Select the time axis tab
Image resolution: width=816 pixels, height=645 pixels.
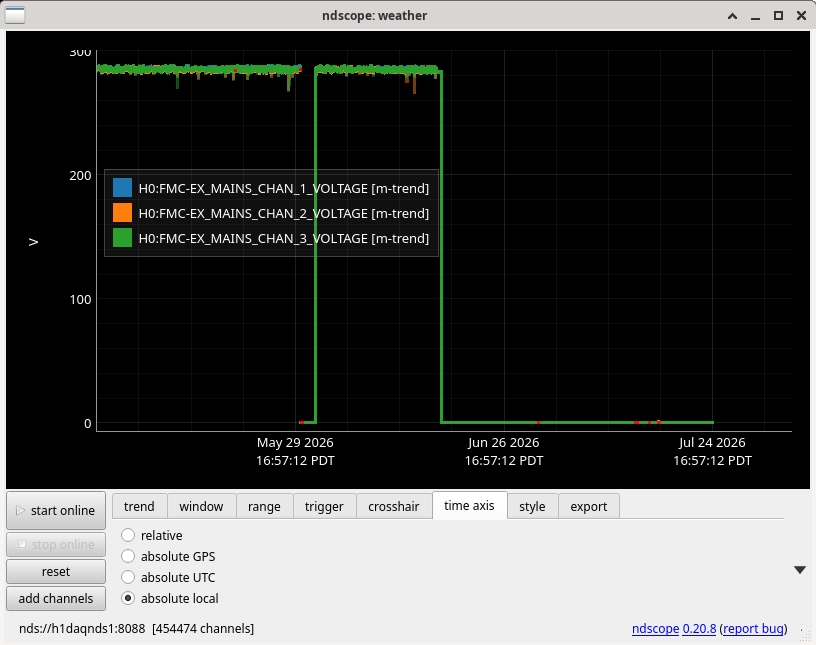469,505
